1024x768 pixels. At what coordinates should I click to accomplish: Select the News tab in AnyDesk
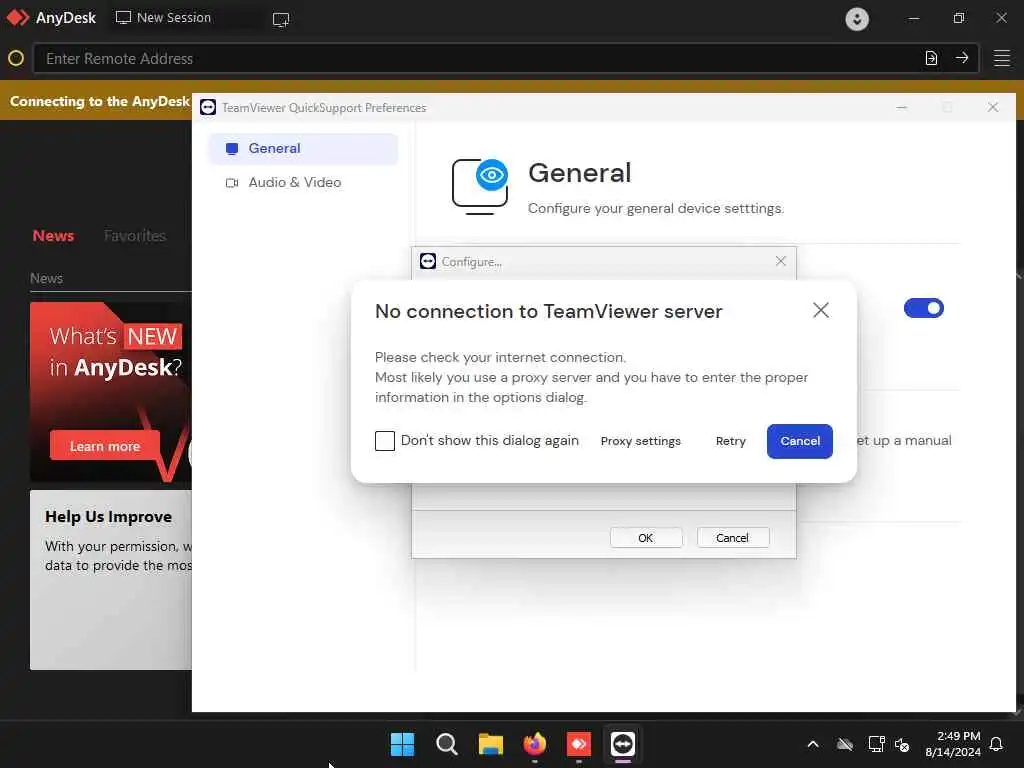[54, 236]
